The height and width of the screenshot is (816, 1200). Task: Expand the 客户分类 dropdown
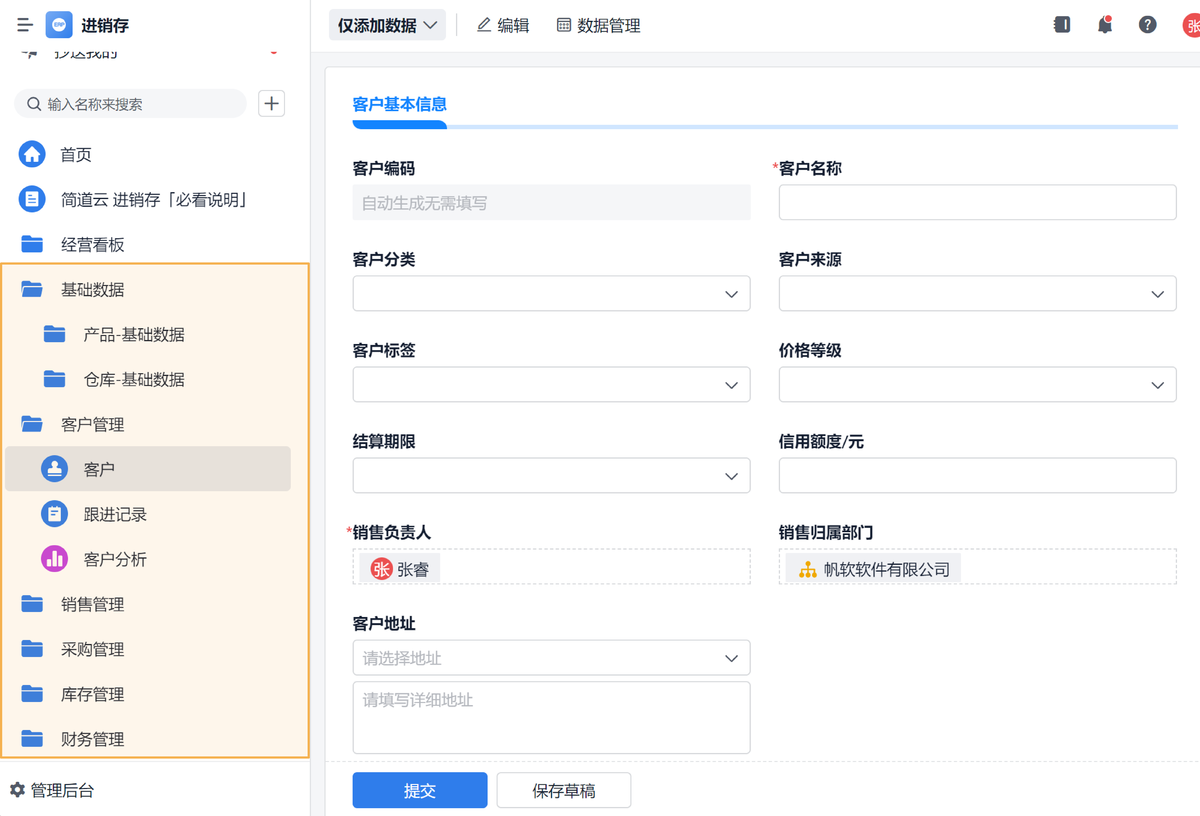[551, 294]
